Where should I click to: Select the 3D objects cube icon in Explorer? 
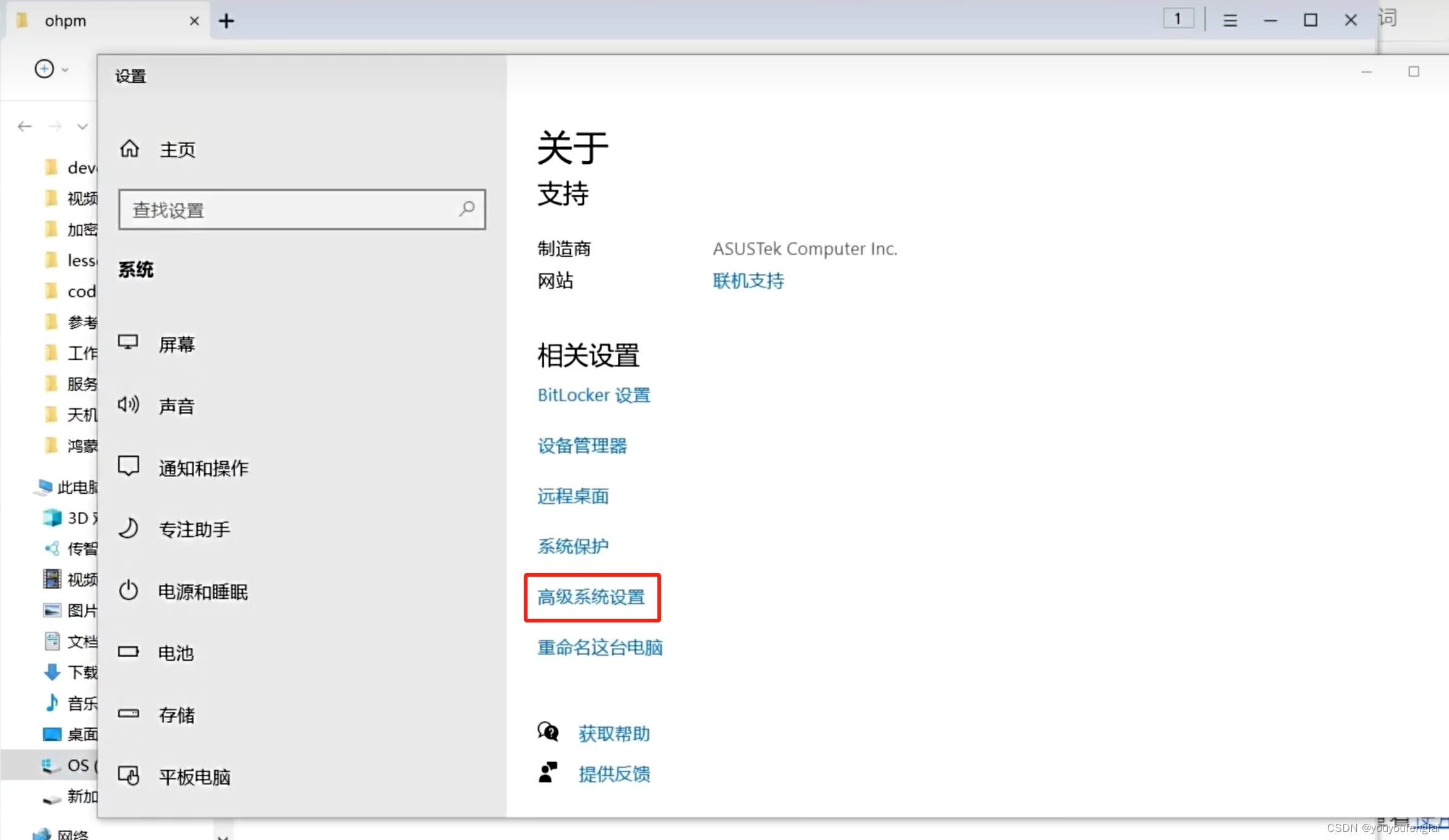(52, 517)
